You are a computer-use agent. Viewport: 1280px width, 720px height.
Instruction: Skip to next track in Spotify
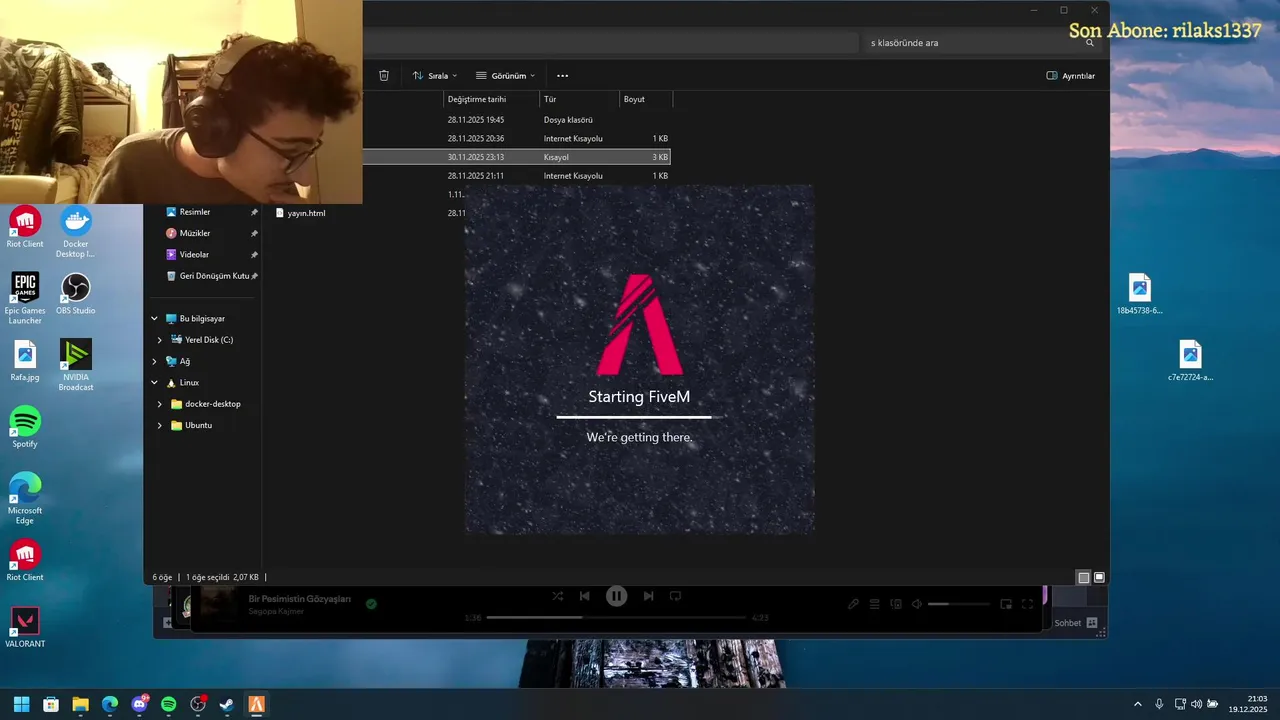click(x=648, y=596)
